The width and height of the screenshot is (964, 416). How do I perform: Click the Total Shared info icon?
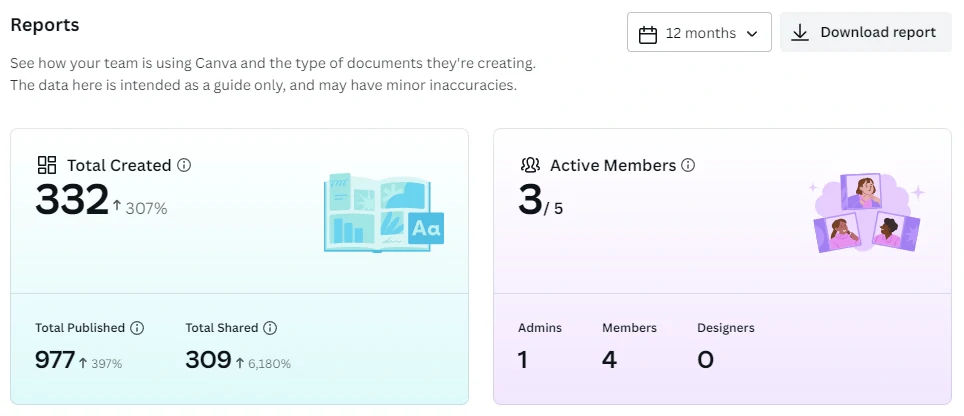point(270,328)
